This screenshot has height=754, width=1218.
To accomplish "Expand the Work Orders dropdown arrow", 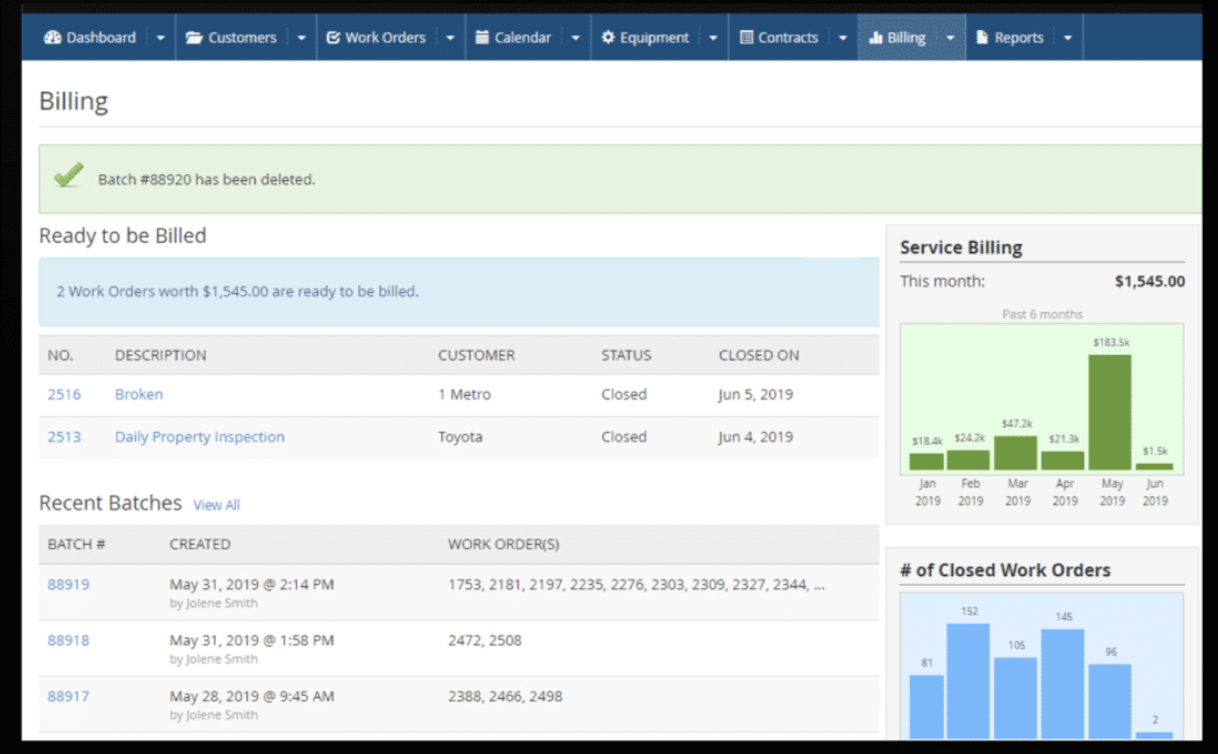I will (x=449, y=37).
